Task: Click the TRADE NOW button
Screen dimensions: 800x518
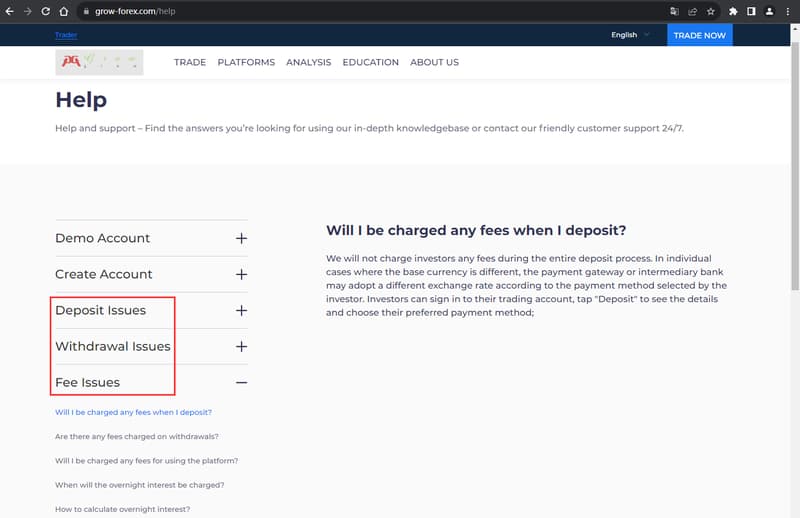Action: coord(699,35)
